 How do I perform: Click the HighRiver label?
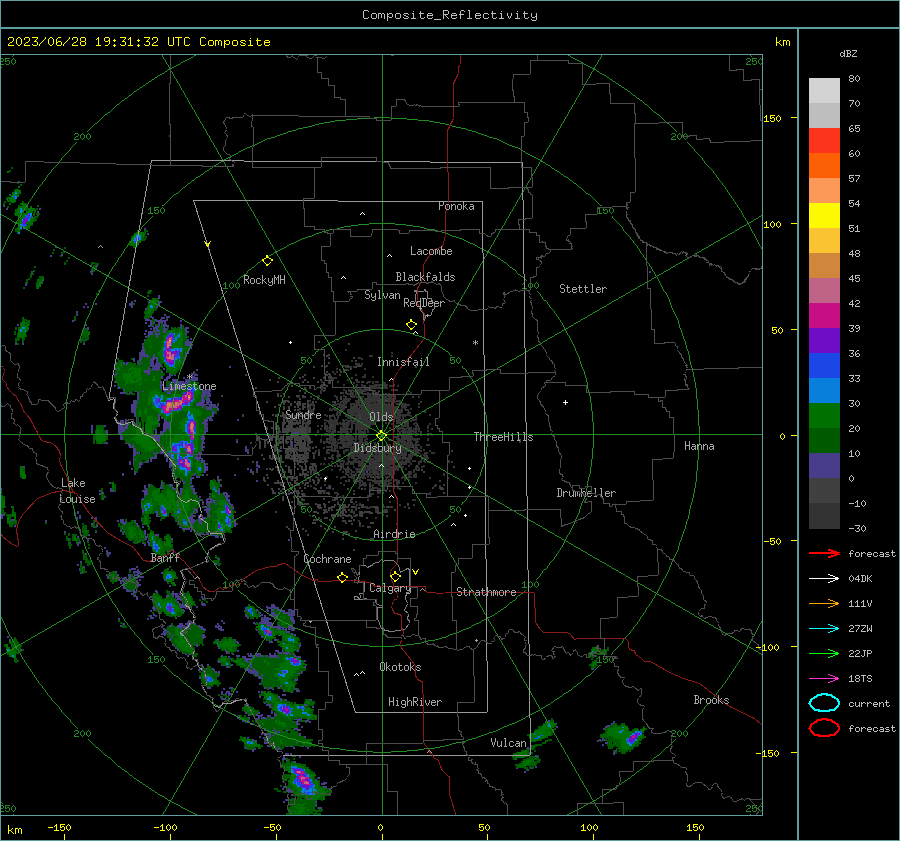click(x=415, y=702)
